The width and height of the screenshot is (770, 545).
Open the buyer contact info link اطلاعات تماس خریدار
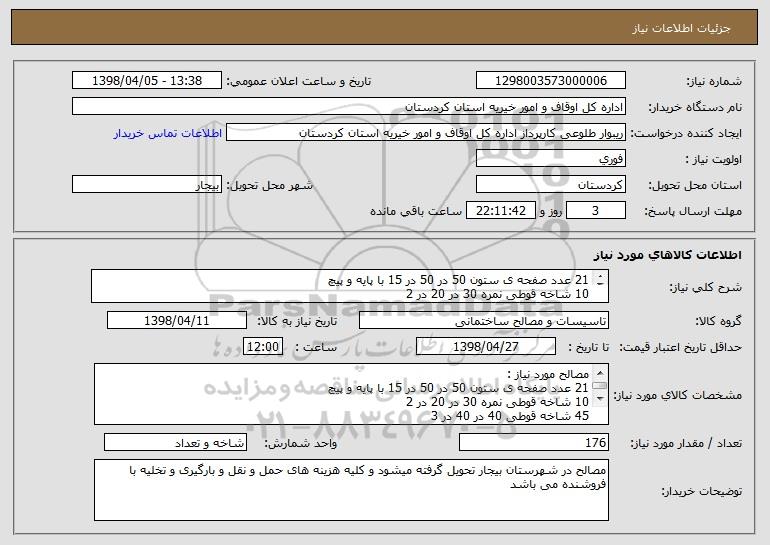point(167,134)
